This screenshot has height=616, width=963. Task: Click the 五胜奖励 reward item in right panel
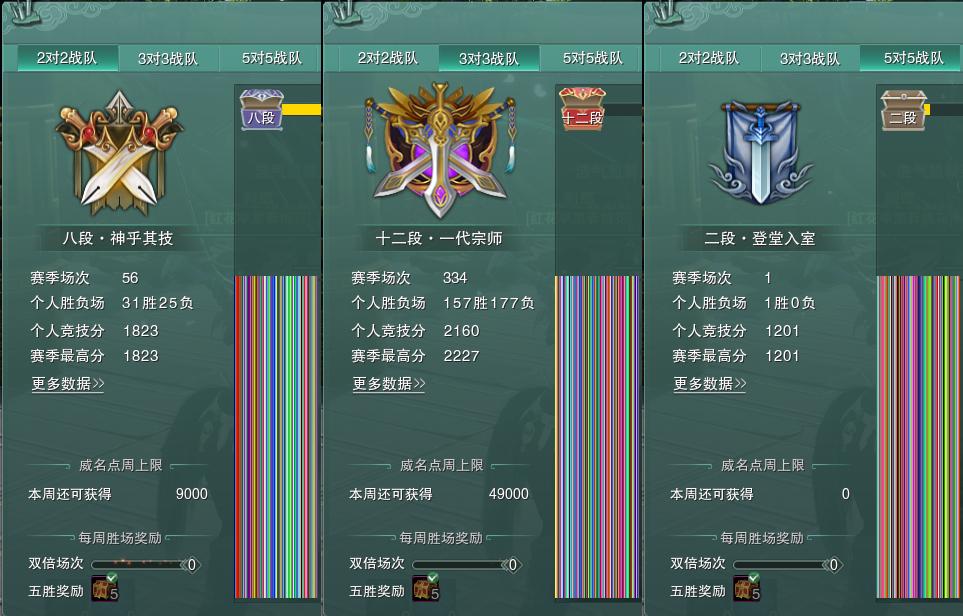[747, 588]
